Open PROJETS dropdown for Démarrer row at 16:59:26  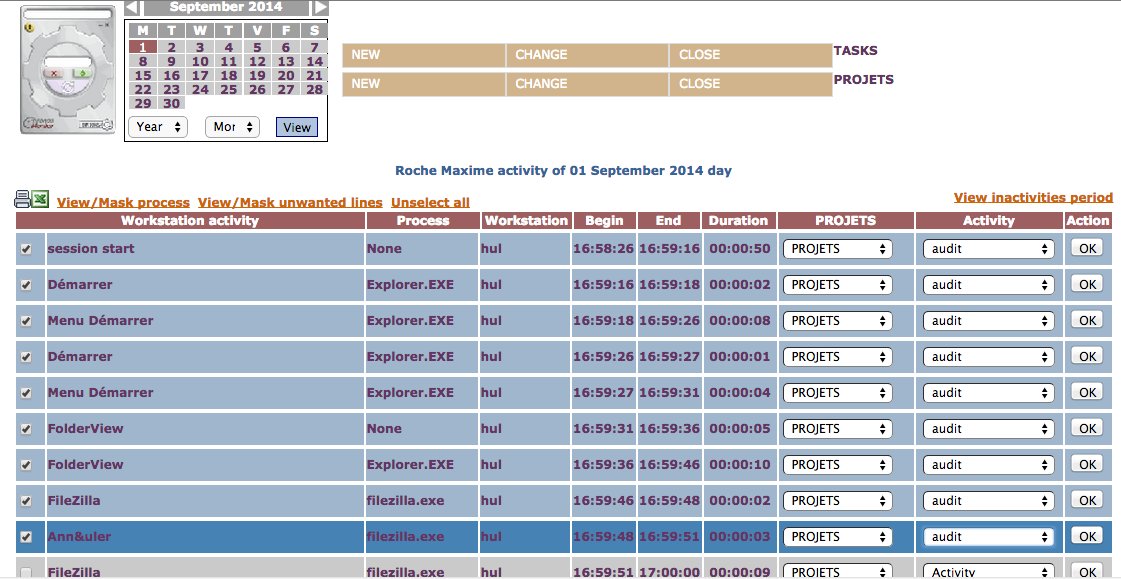pos(838,356)
